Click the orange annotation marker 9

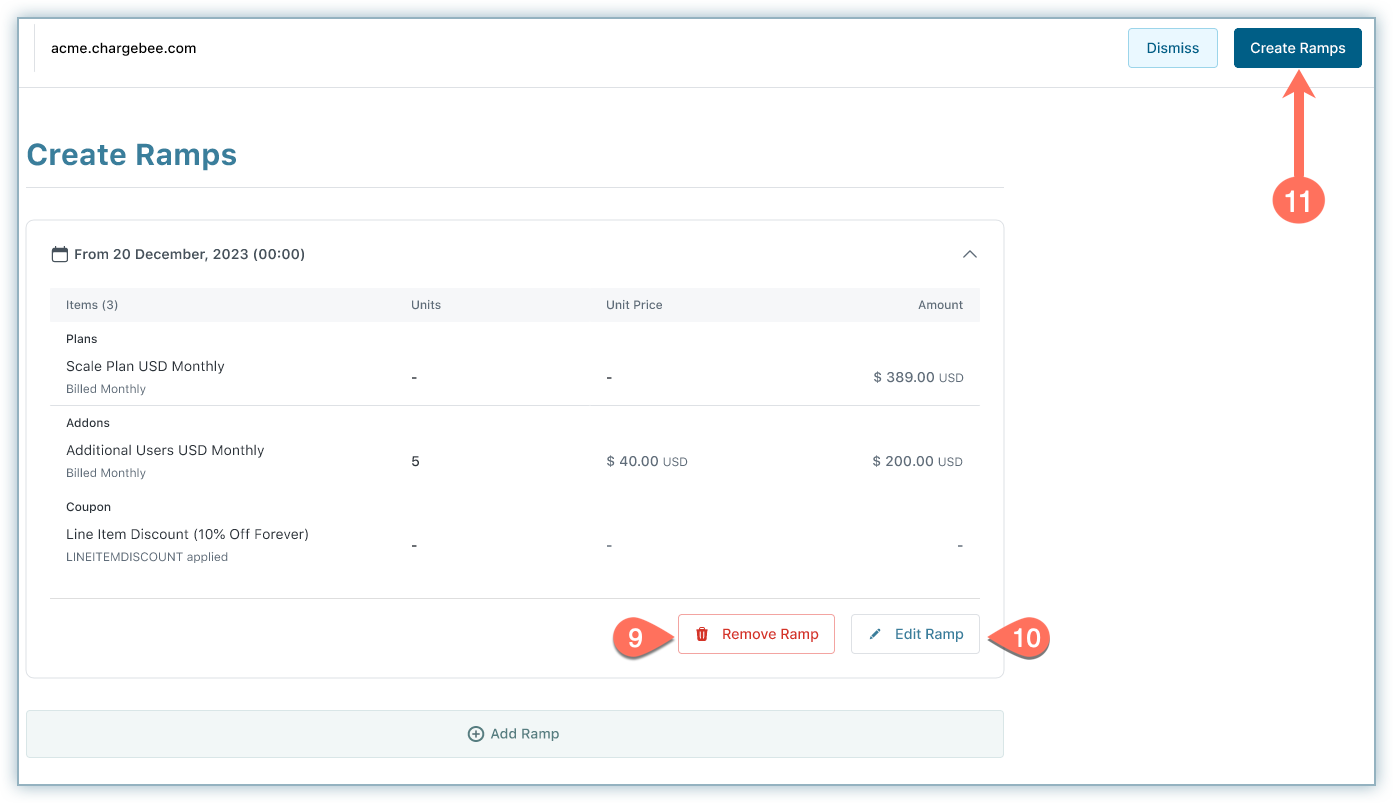coord(636,637)
